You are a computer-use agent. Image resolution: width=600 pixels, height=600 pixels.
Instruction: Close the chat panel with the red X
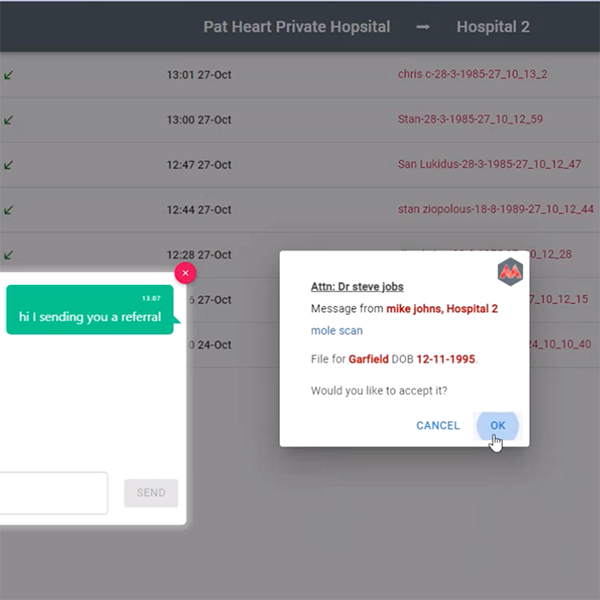185,273
